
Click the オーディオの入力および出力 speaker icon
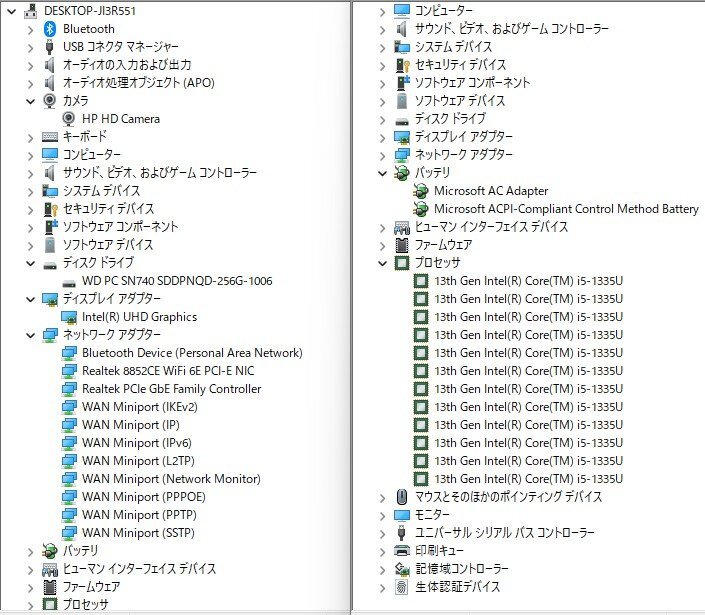pyautogui.click(x=49, y=65)
